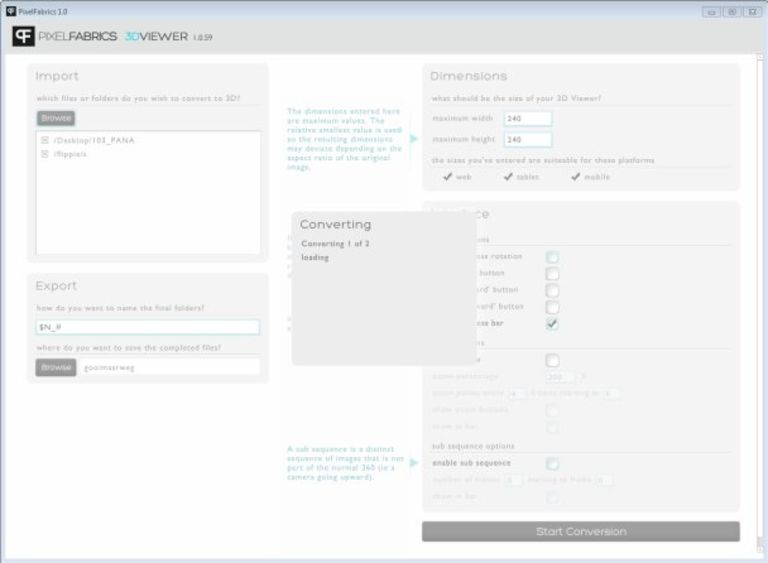Image resolution: width=768 pixels, height=563 pixels.
Task: Click the teal arrow beside the dimensions help text
Action: point(413,139)
